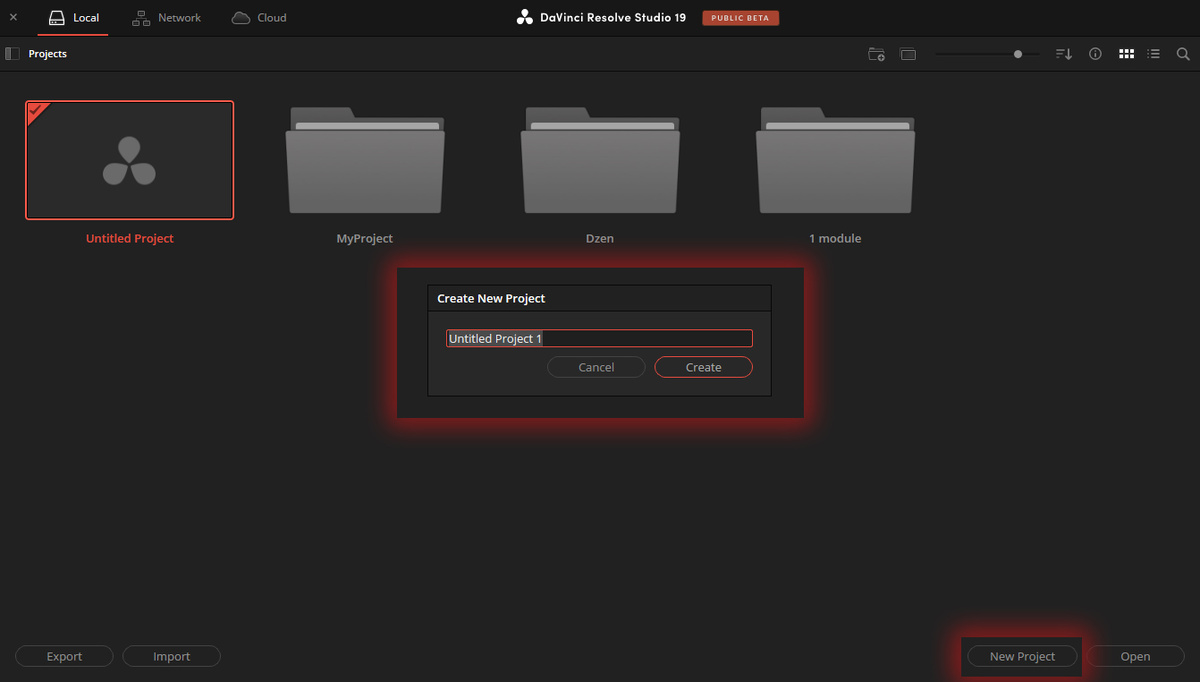Image resolution: width=1200 pixels, height=682 pixels.
Task: Click the new folder icon in the toolbar
Action: tap(876, 54)
